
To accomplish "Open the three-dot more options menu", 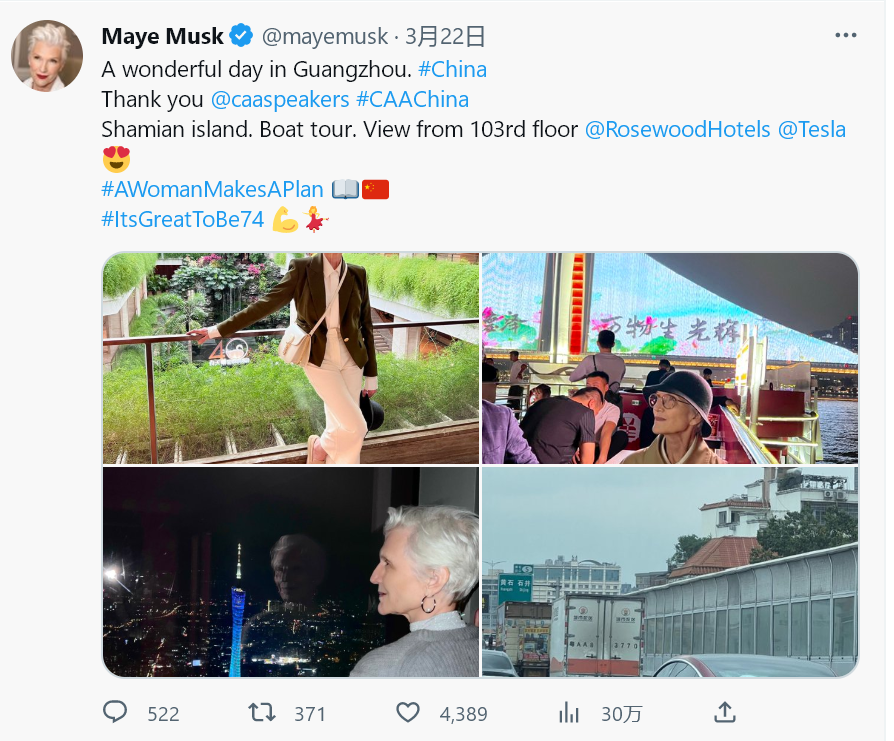I will 846,35.
